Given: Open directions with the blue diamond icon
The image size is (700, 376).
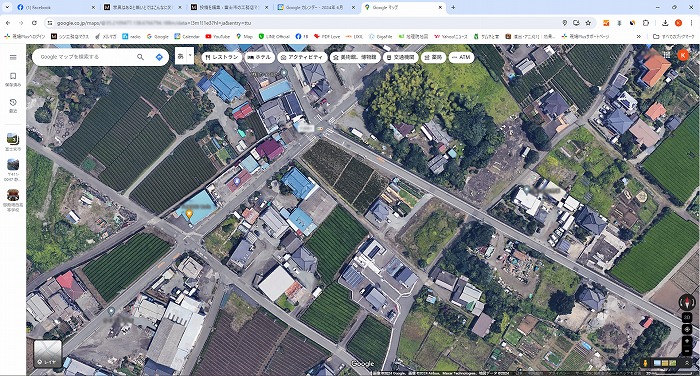Looking at the screenshot, I should click(159, 57).
